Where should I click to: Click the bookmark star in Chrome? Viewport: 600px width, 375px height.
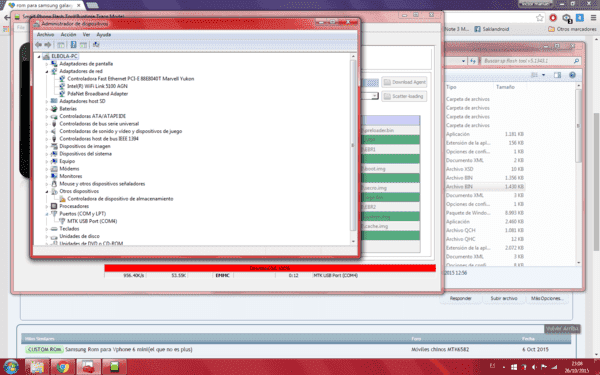coord(540,18)
